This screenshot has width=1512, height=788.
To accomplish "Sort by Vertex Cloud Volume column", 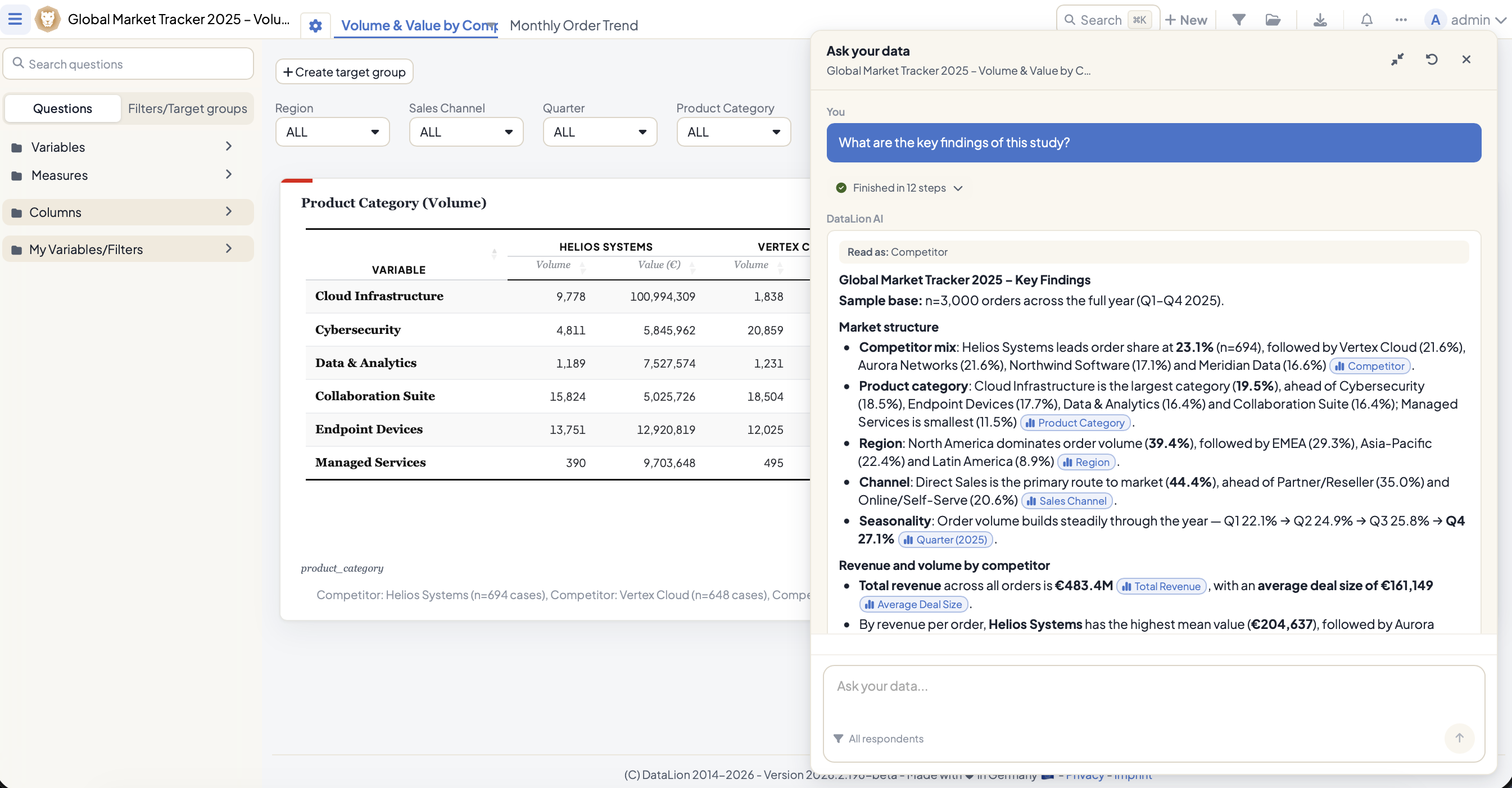I will click(x=780, y=268).
